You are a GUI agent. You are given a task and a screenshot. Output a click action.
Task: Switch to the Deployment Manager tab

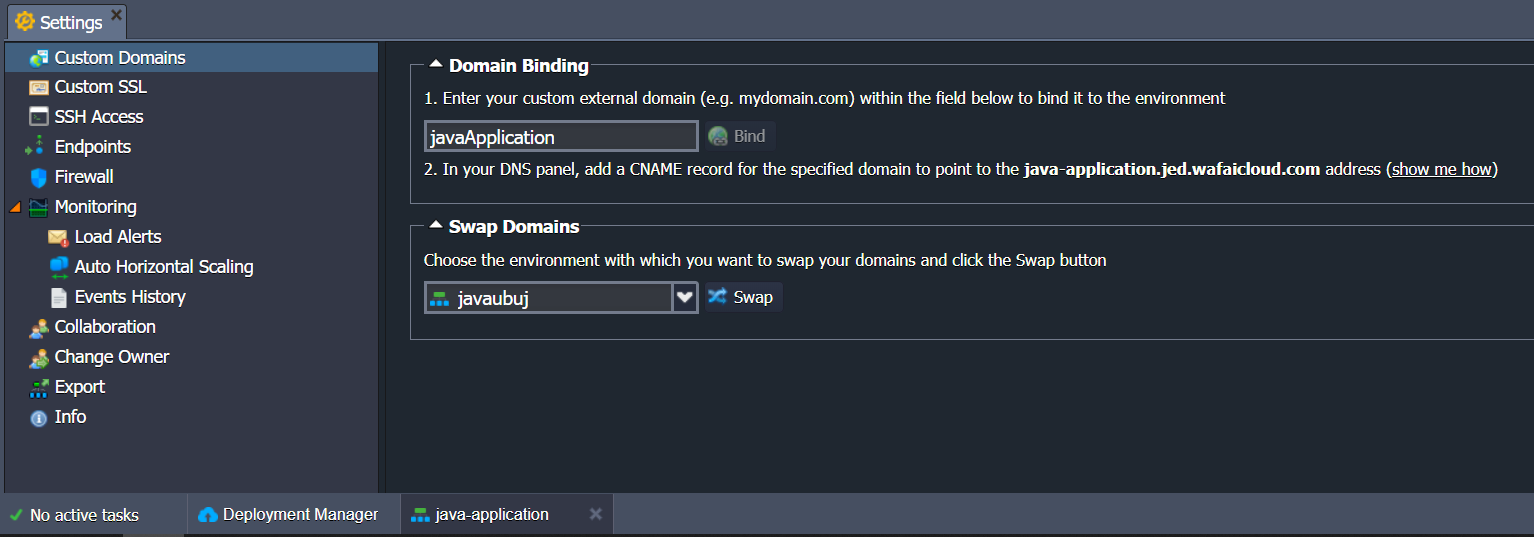(x=289, y=514)
